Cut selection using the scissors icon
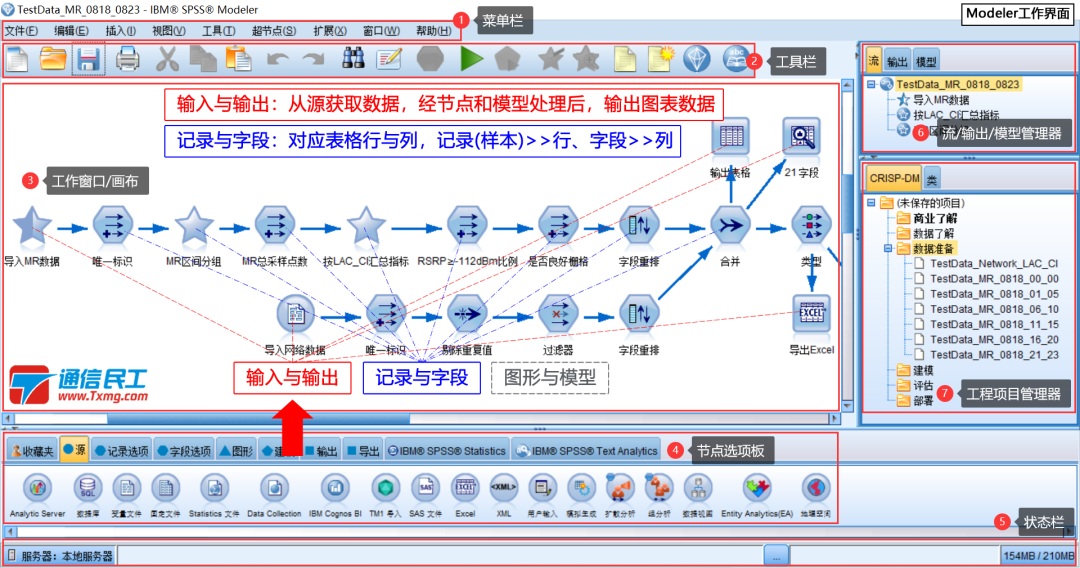This screenshot has width=1080, height=568. [167, 59]
